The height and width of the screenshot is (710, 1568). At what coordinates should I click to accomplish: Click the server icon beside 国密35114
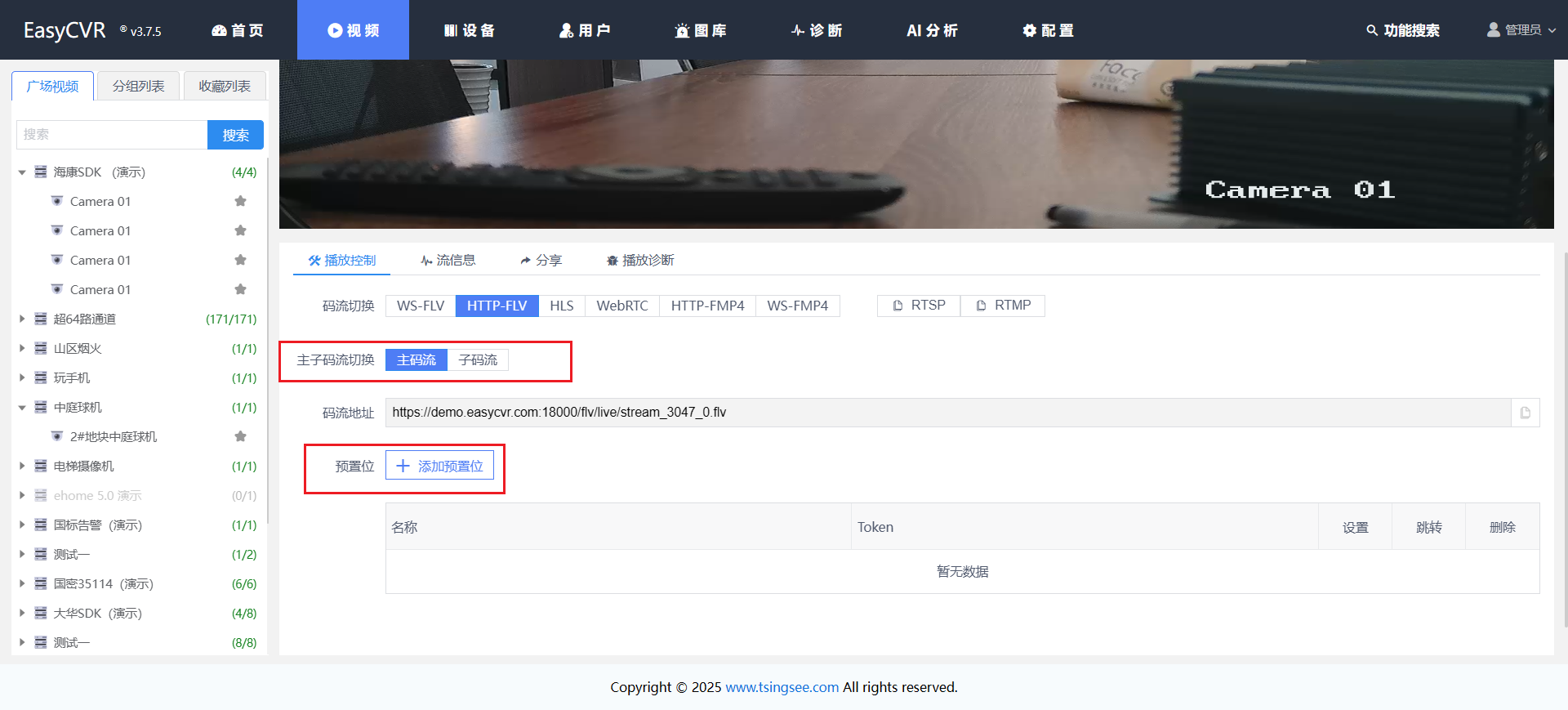(41, 583)
